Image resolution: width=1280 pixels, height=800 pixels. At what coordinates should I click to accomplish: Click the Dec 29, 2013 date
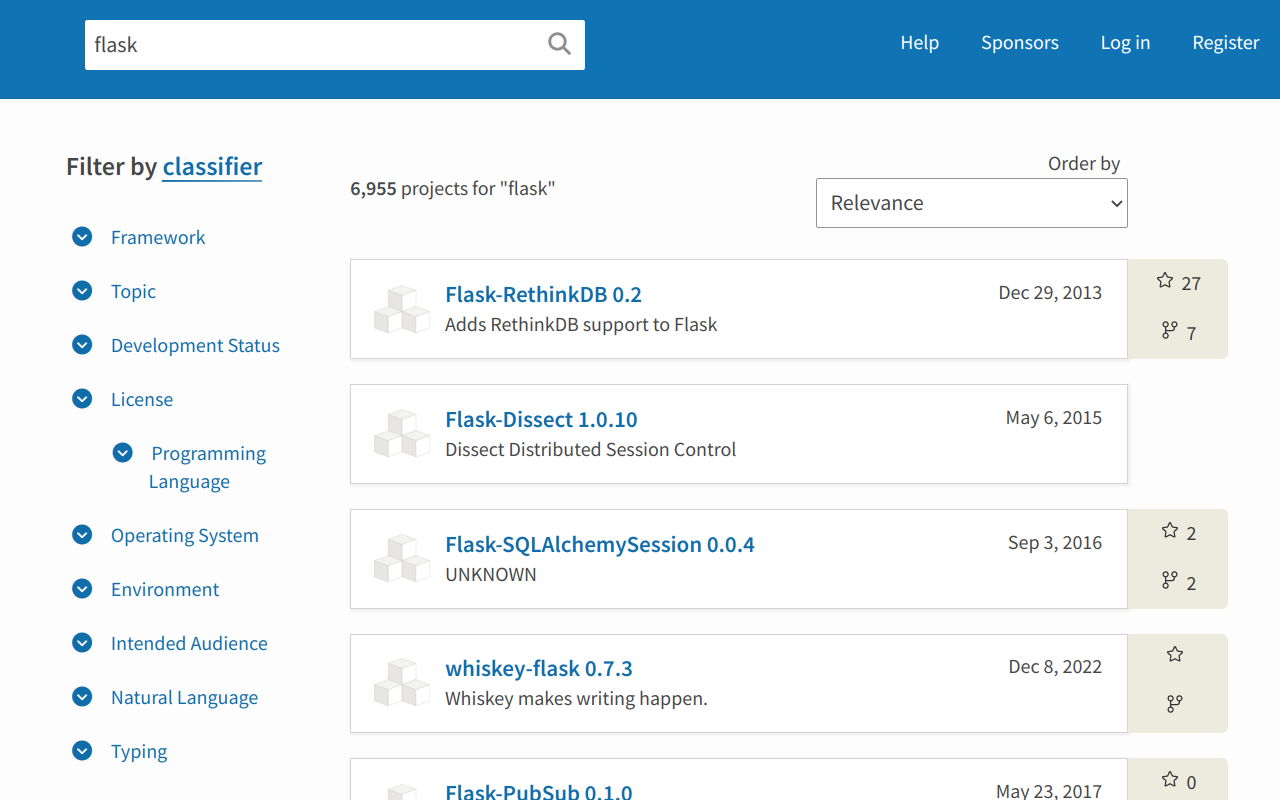pyautogui.click(x=1050, y=292)
